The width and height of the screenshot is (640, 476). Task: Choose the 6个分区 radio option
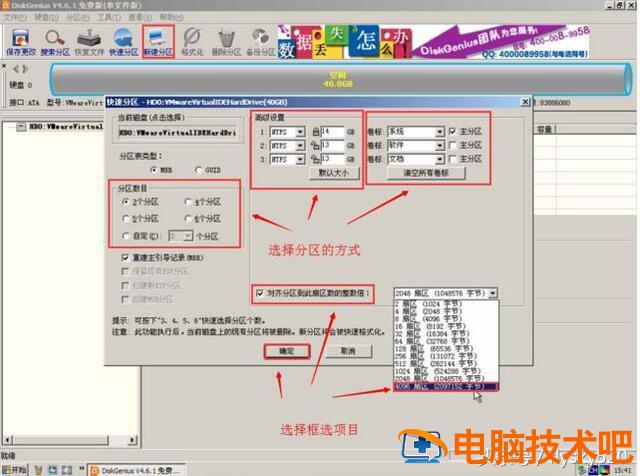pos(188,219)
